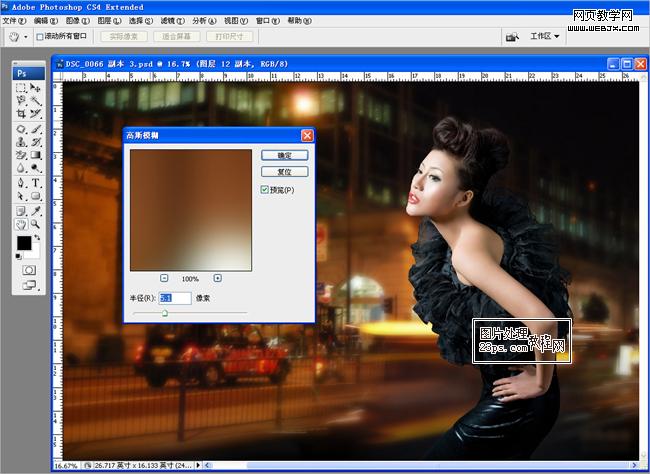Select the Zoom tool

pyautogui.click(x=36, y=224)
